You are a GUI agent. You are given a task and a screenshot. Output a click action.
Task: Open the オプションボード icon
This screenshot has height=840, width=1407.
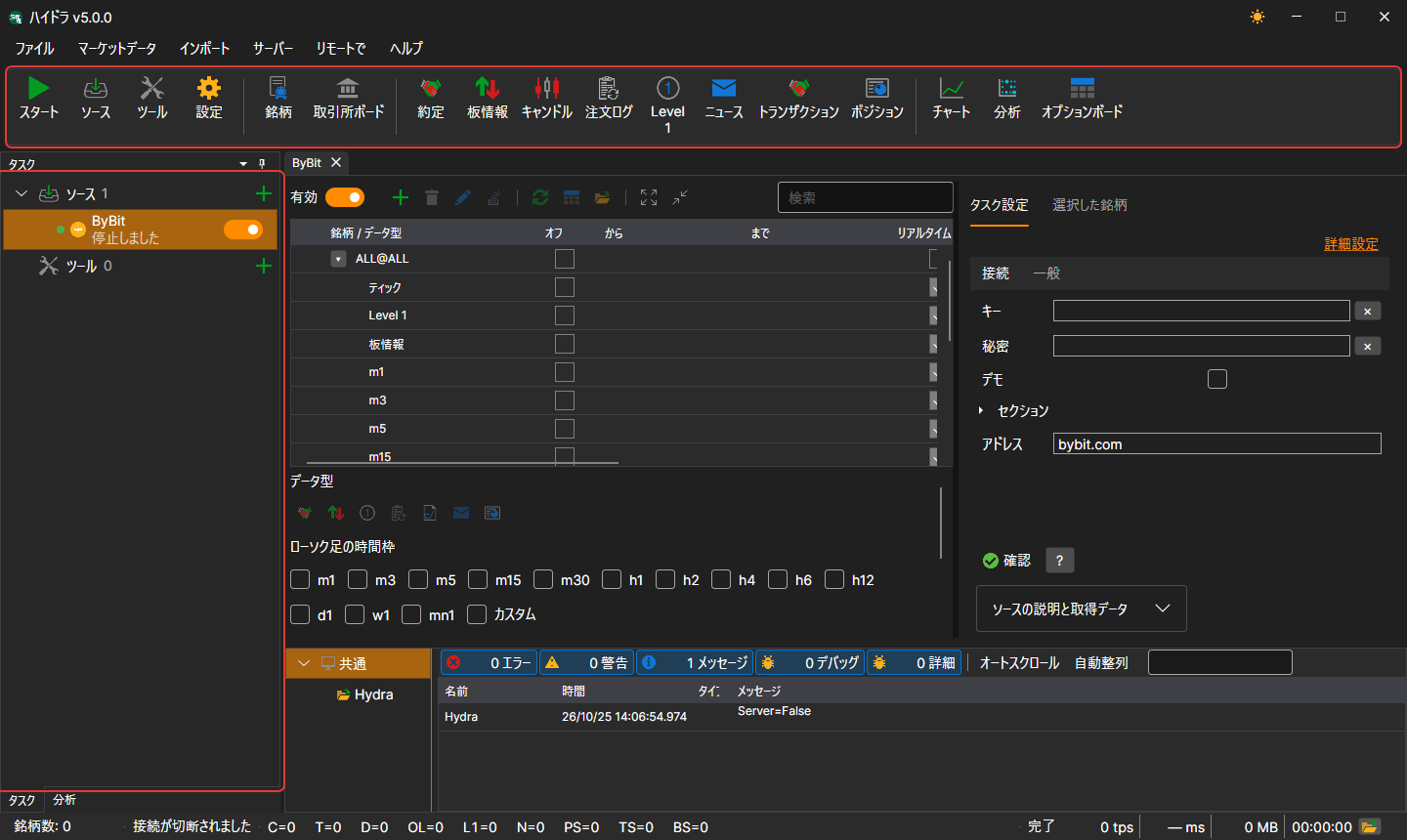click(x=1082, y=88)
